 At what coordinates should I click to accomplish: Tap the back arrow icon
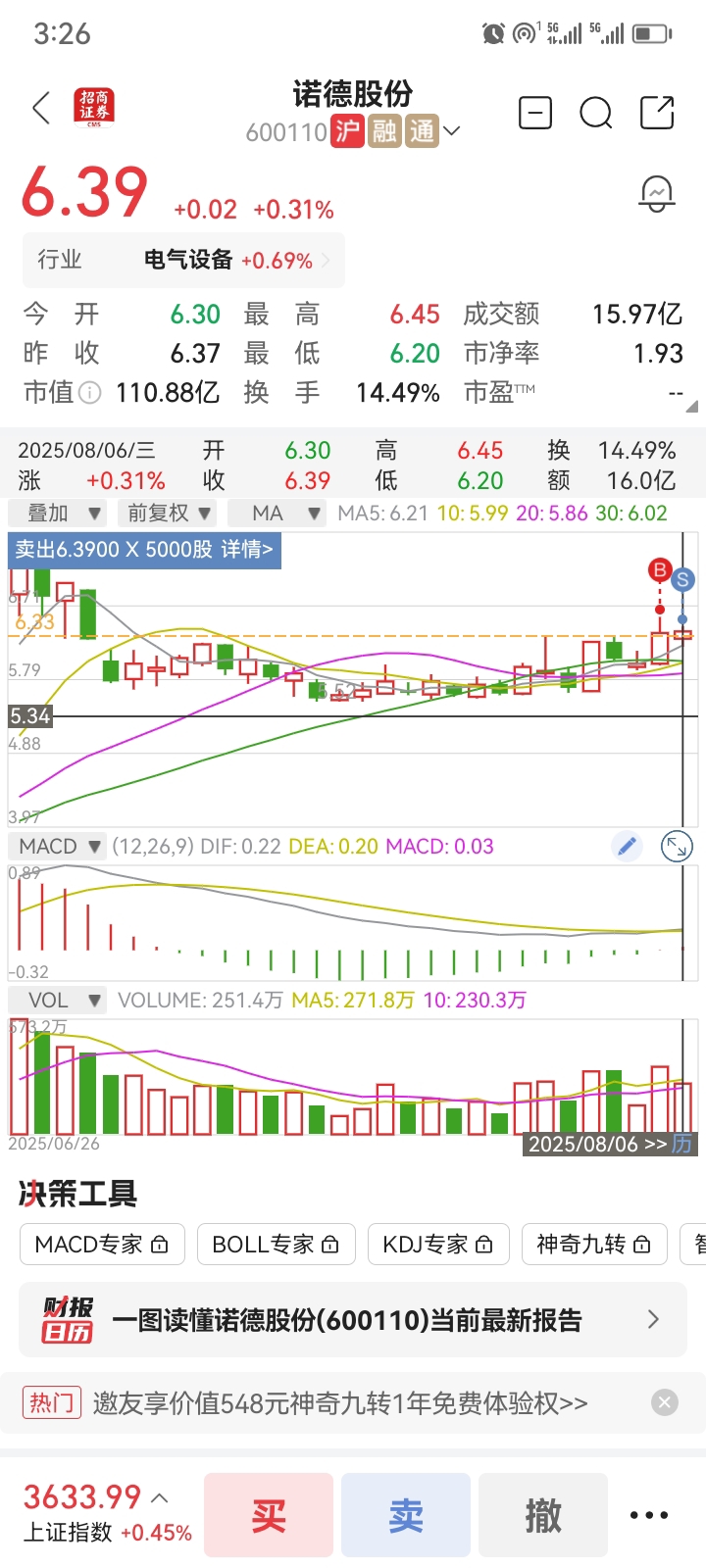41,109
